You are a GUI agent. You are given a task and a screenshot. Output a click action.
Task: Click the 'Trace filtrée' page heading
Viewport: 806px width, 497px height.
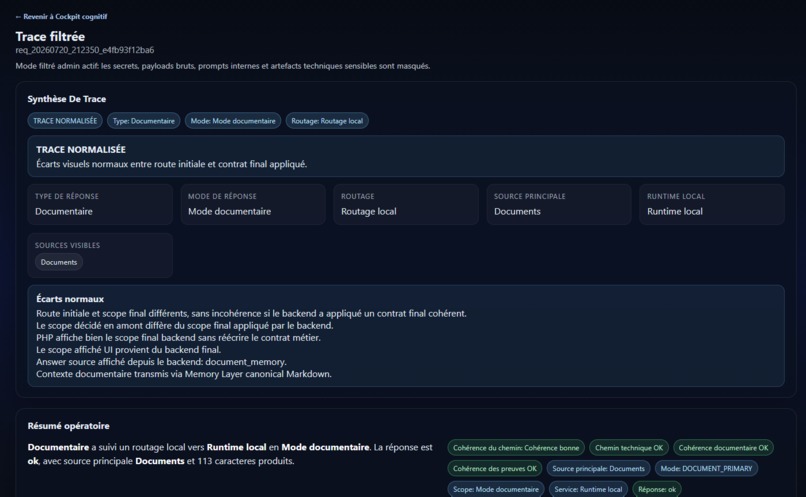click(50, 36)
